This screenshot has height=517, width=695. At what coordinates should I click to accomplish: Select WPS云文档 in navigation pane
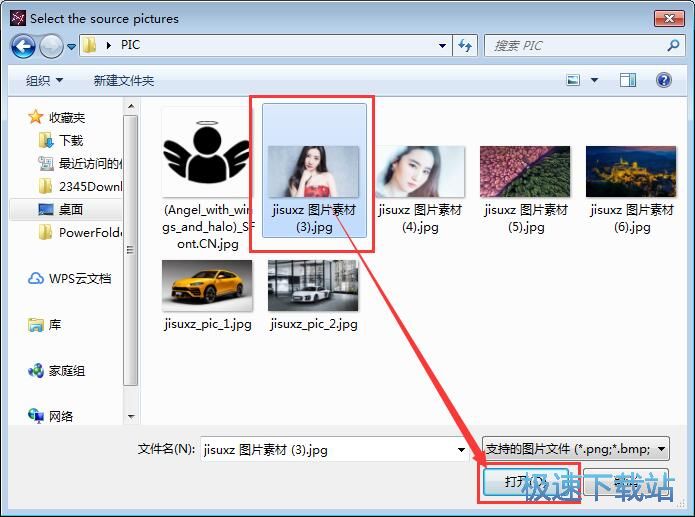point(80,278)
